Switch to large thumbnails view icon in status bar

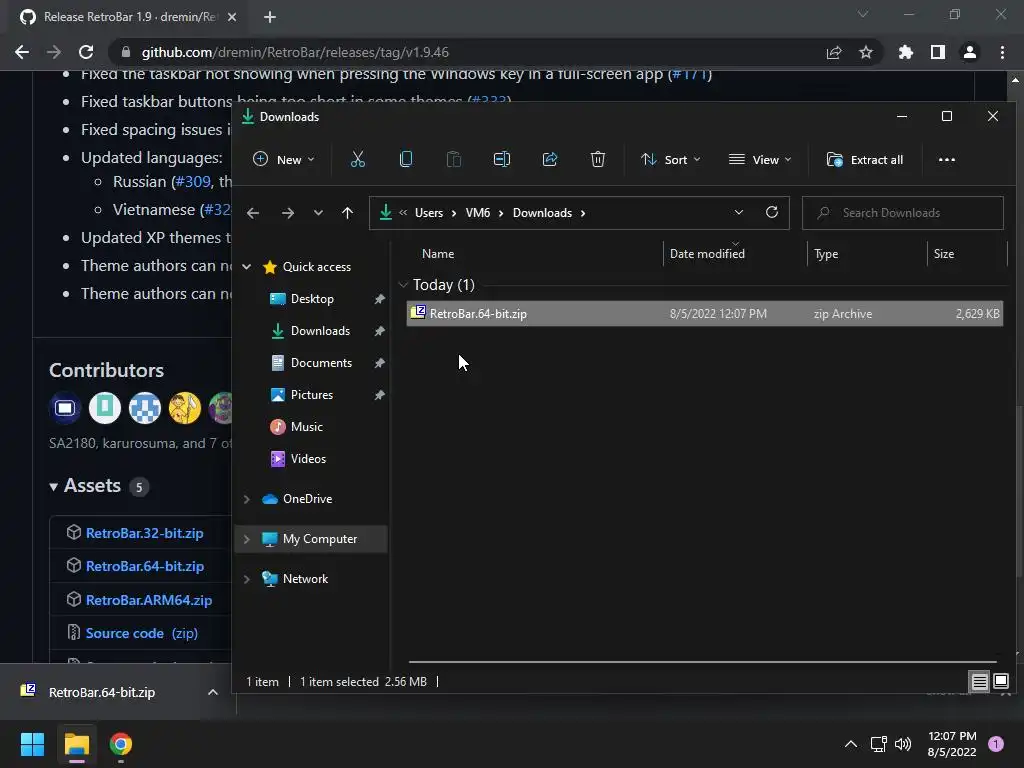pos(1000,682)
